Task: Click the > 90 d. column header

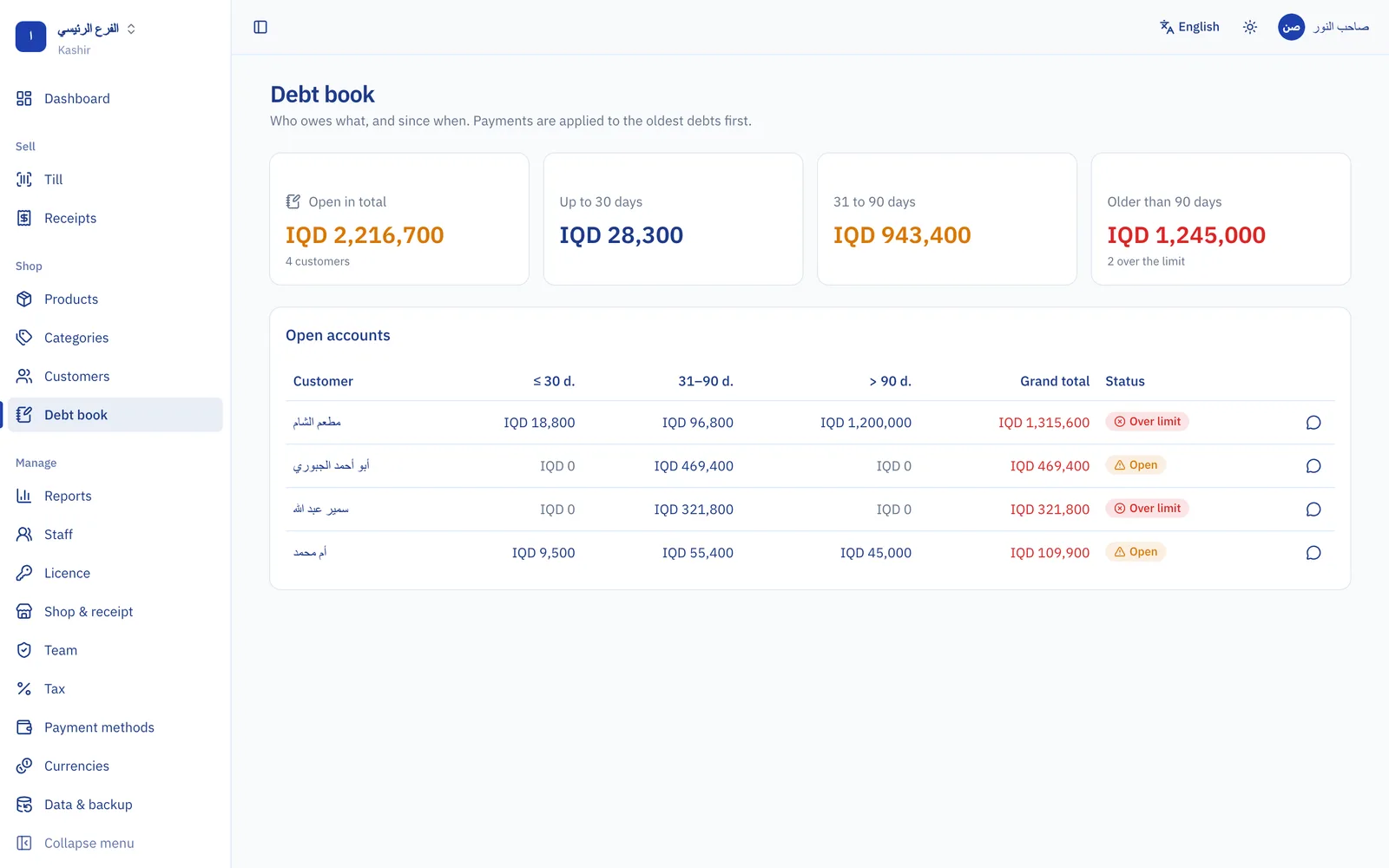Action: [891, 381]
